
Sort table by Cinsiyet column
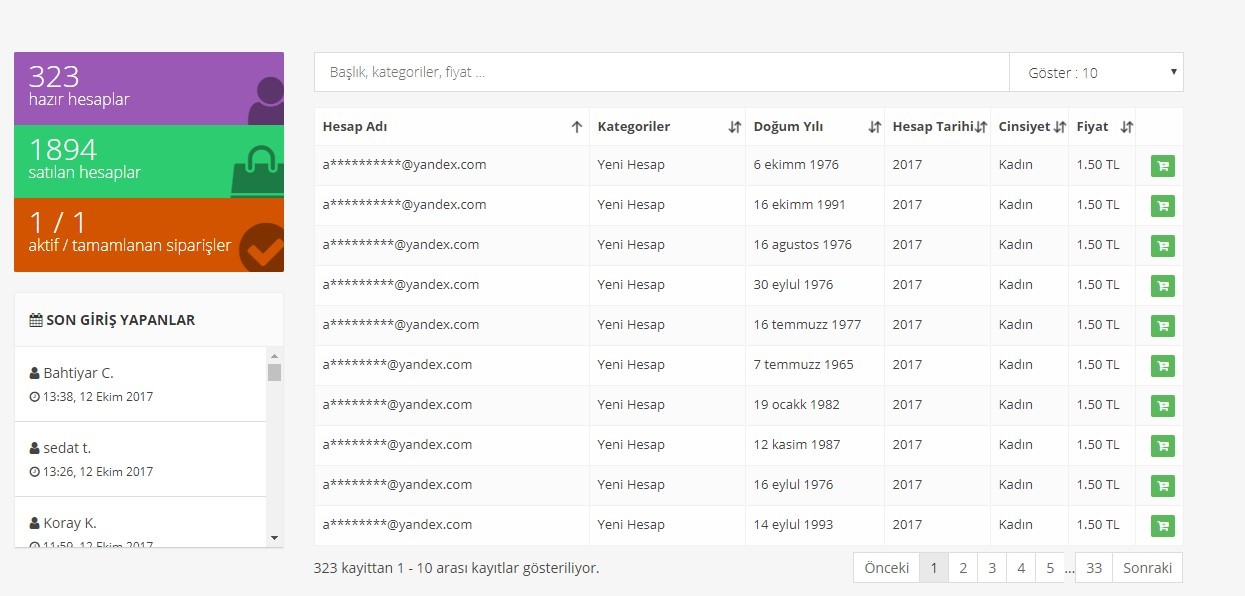tap(1030, 127)
